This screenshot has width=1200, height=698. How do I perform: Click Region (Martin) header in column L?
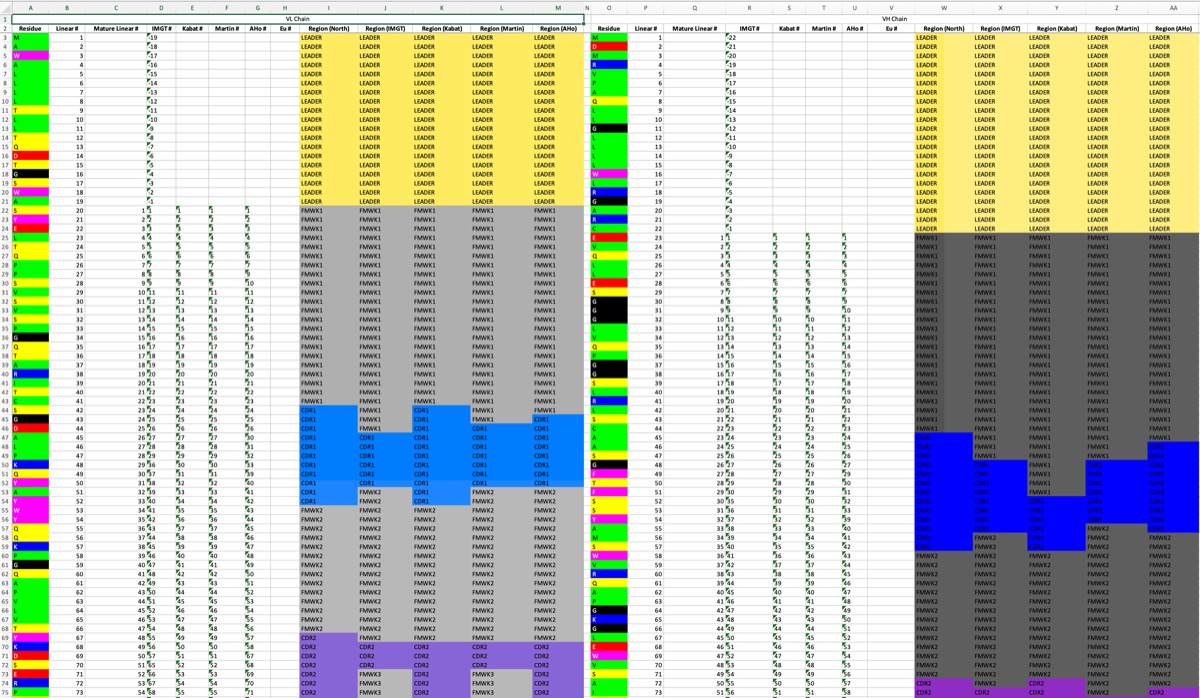pos(501,29)
